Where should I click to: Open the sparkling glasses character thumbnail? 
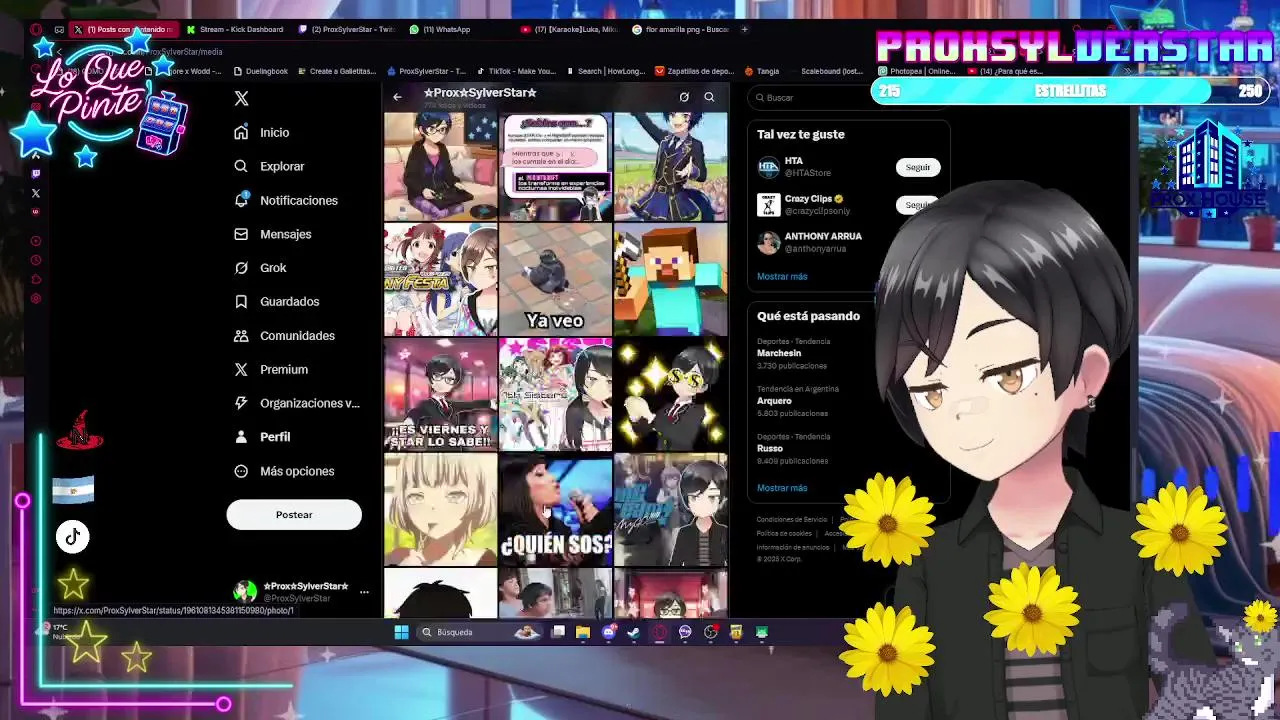pyautogui.click(x=670, y=395)
